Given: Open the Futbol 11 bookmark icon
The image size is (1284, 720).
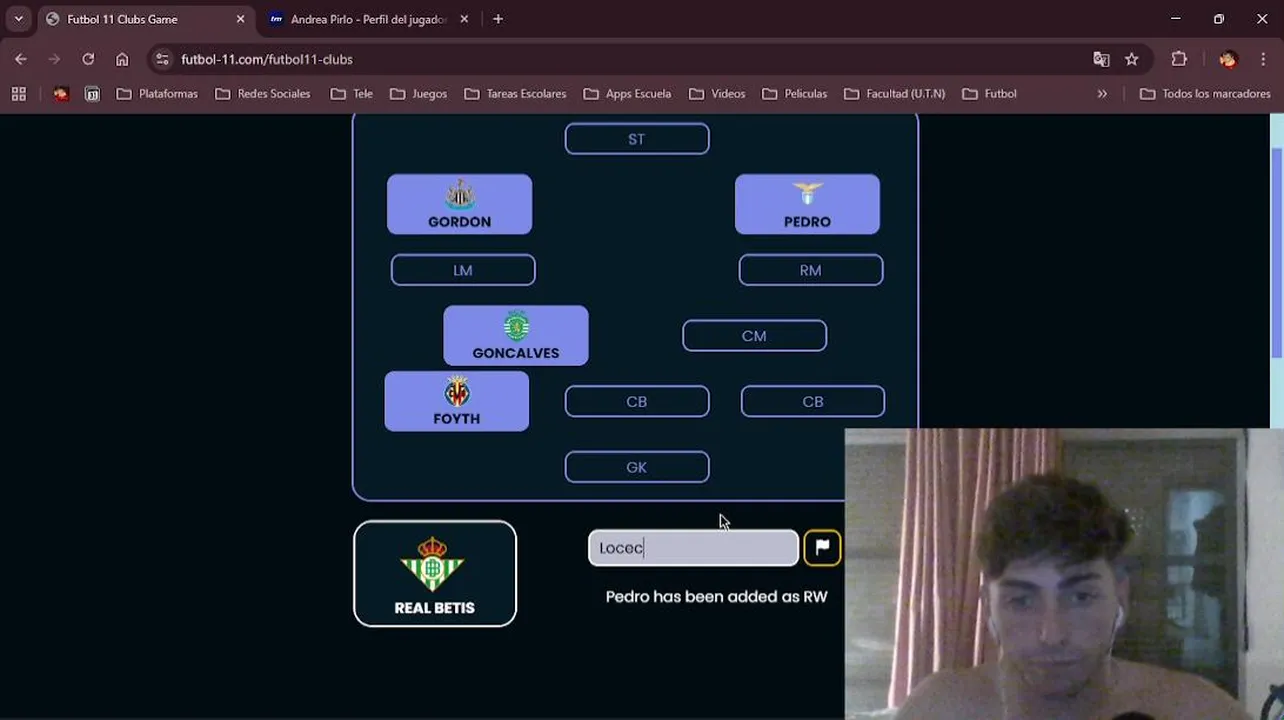Looking at the screenshot, I should pyautogui.click(x=92, y=94).
